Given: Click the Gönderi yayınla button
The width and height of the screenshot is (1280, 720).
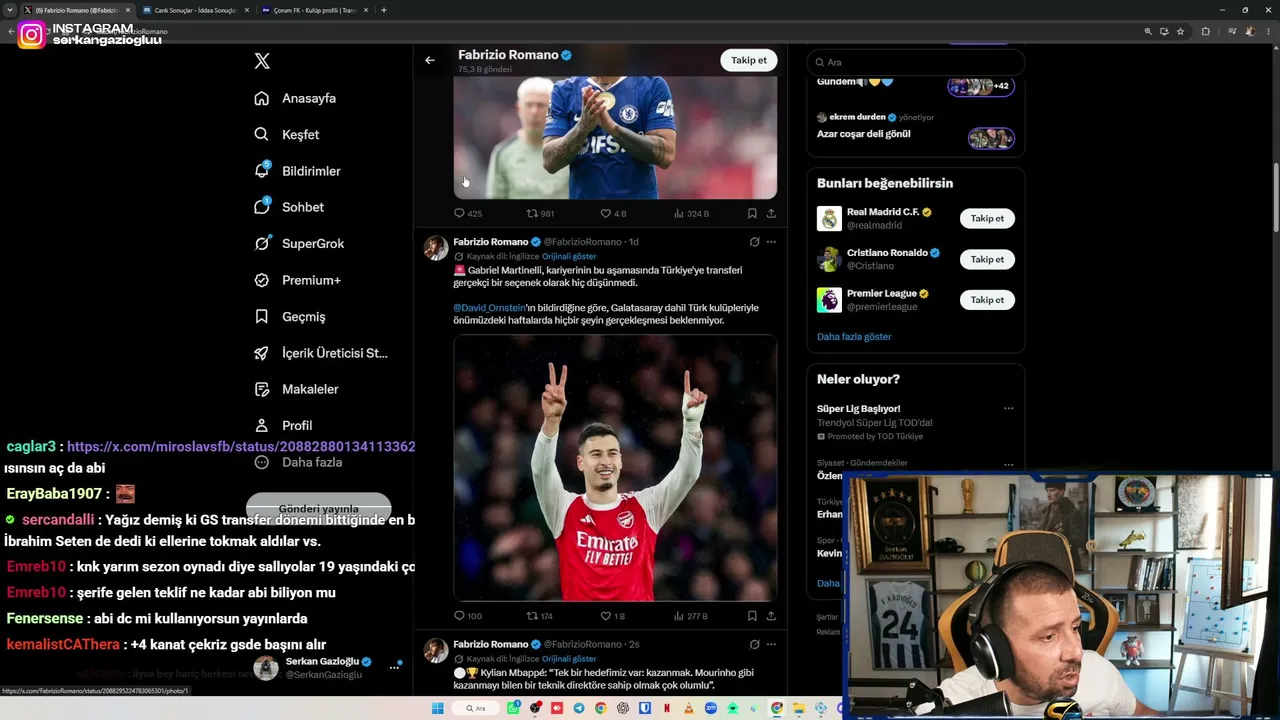Looking at the screenshot, I should pos(318,509).
